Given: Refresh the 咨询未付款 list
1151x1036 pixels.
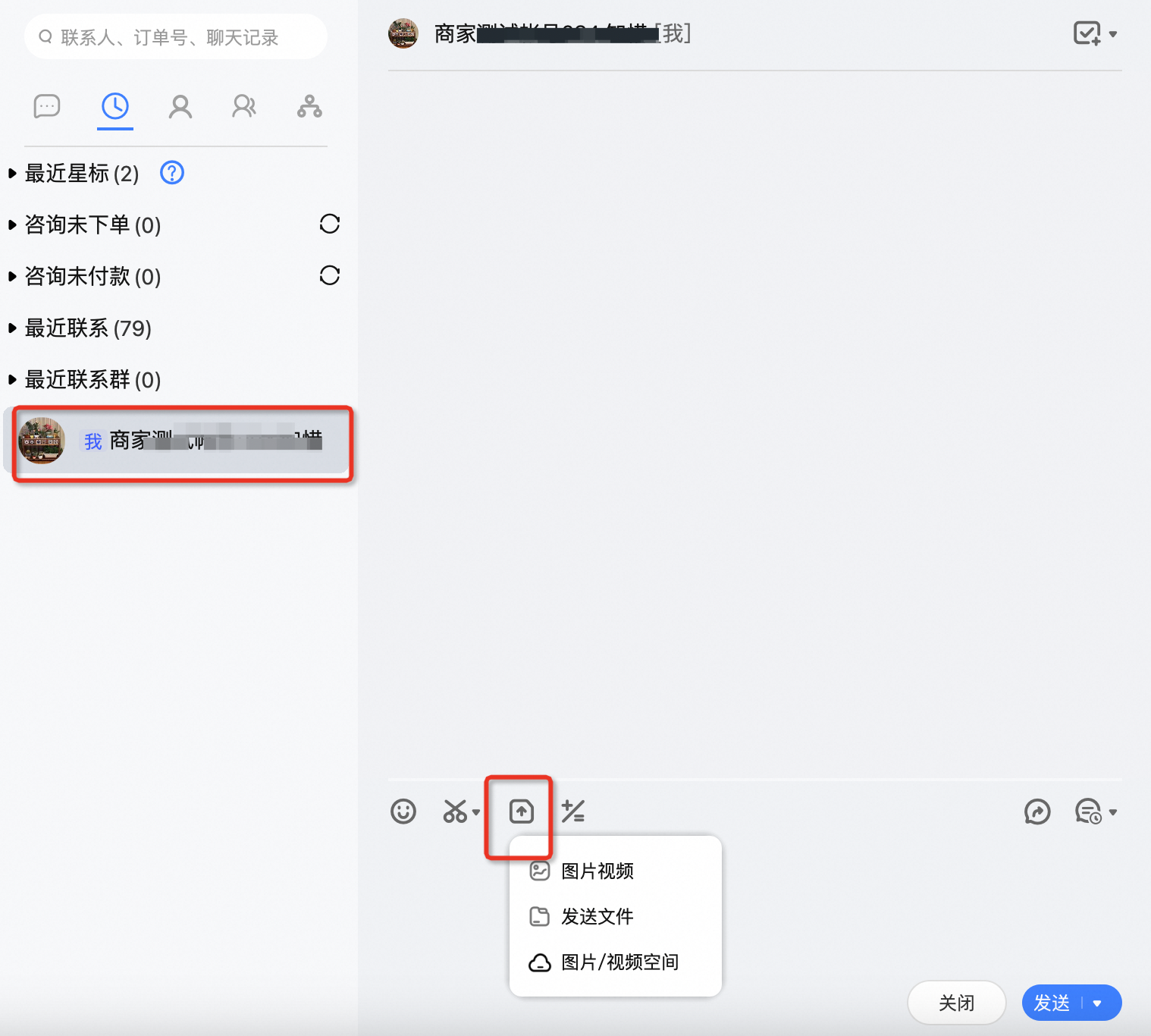Looking at the screenshot, I should pyautogui.click(x=330, y=275).
